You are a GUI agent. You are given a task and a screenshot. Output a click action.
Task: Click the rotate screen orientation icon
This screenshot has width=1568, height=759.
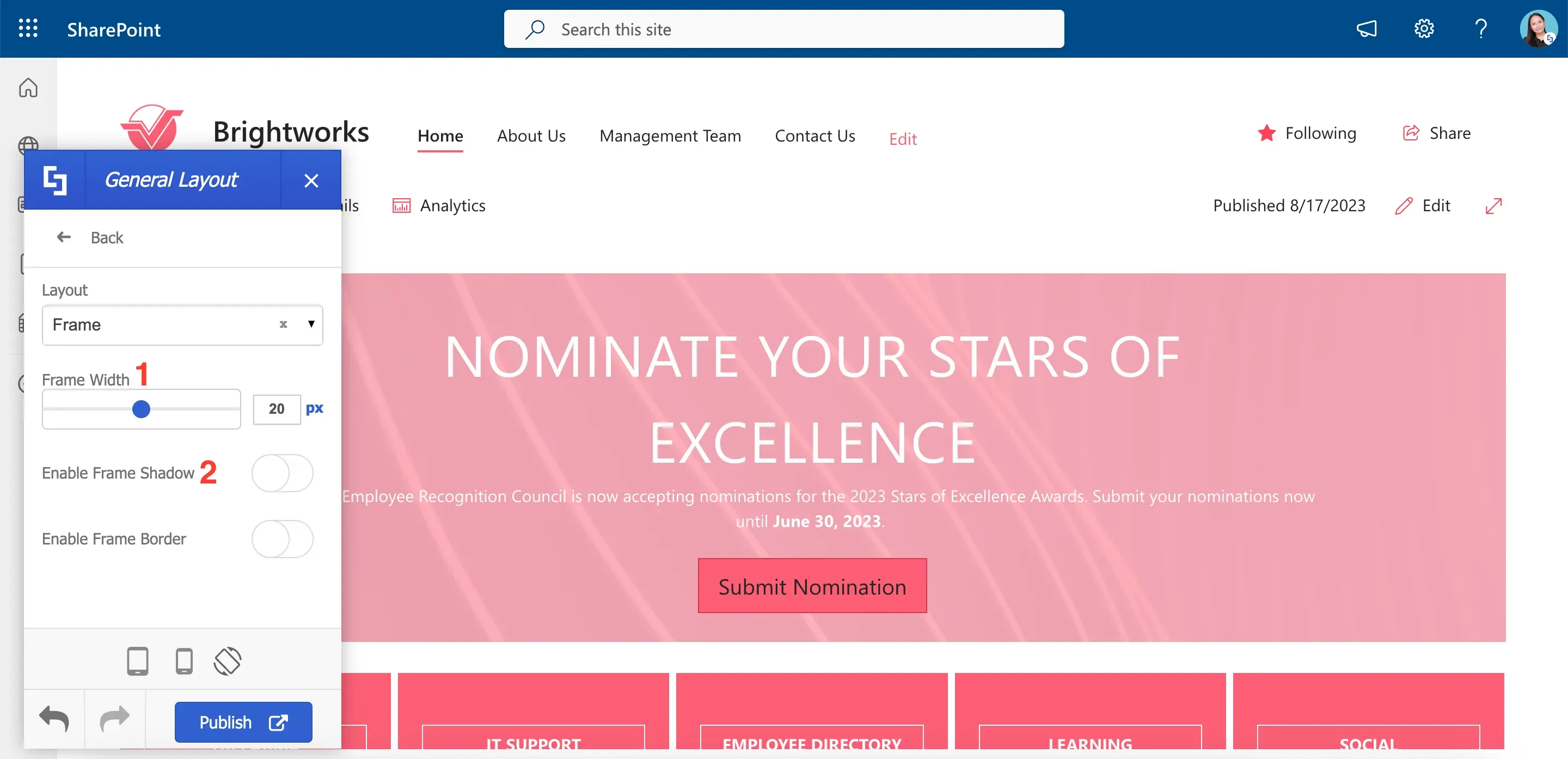[x=228, y=661]
